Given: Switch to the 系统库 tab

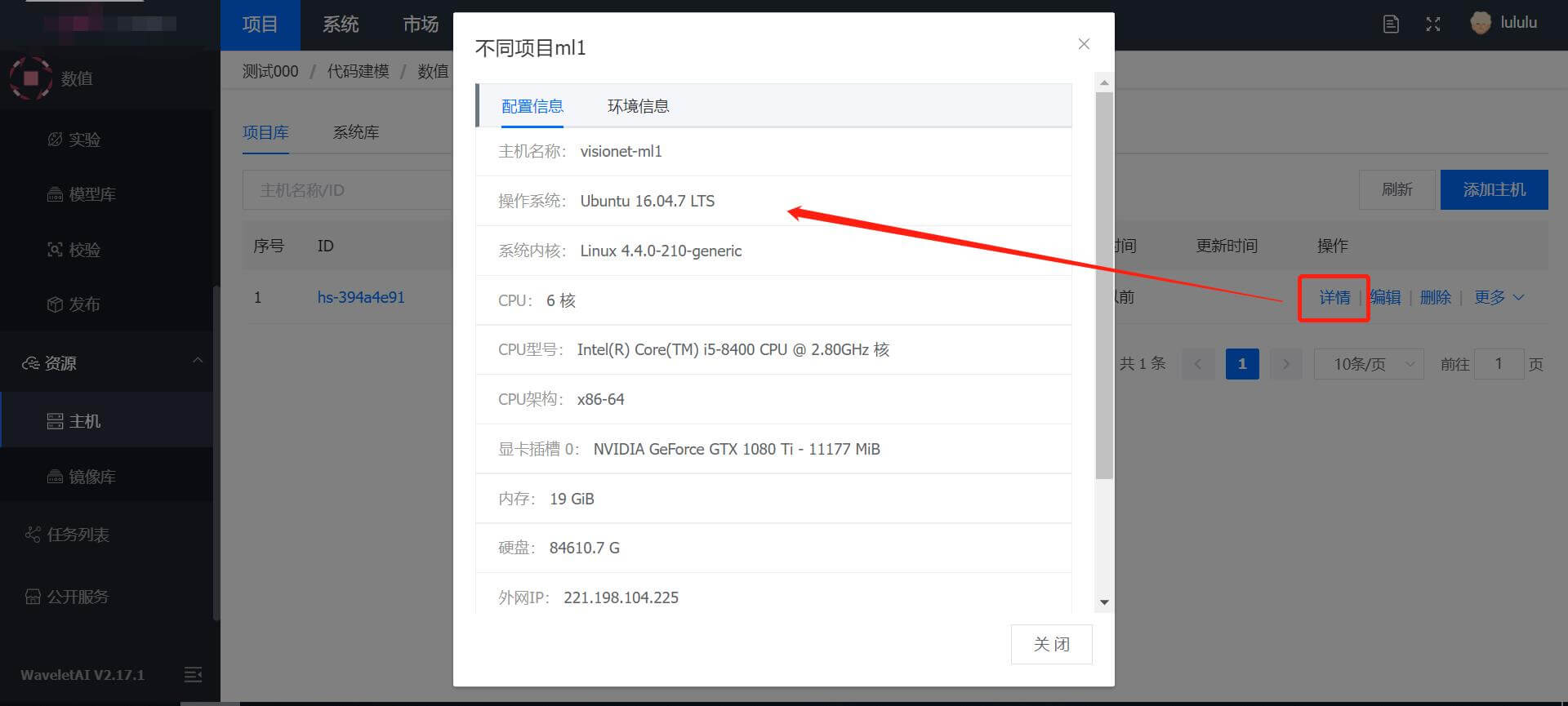Looking at the screenshot, I should click(355, 132).
